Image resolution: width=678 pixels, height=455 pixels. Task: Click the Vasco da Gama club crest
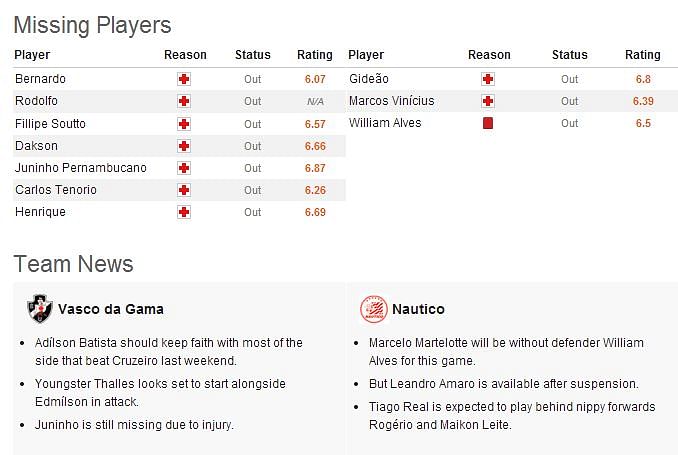(39, 309)
